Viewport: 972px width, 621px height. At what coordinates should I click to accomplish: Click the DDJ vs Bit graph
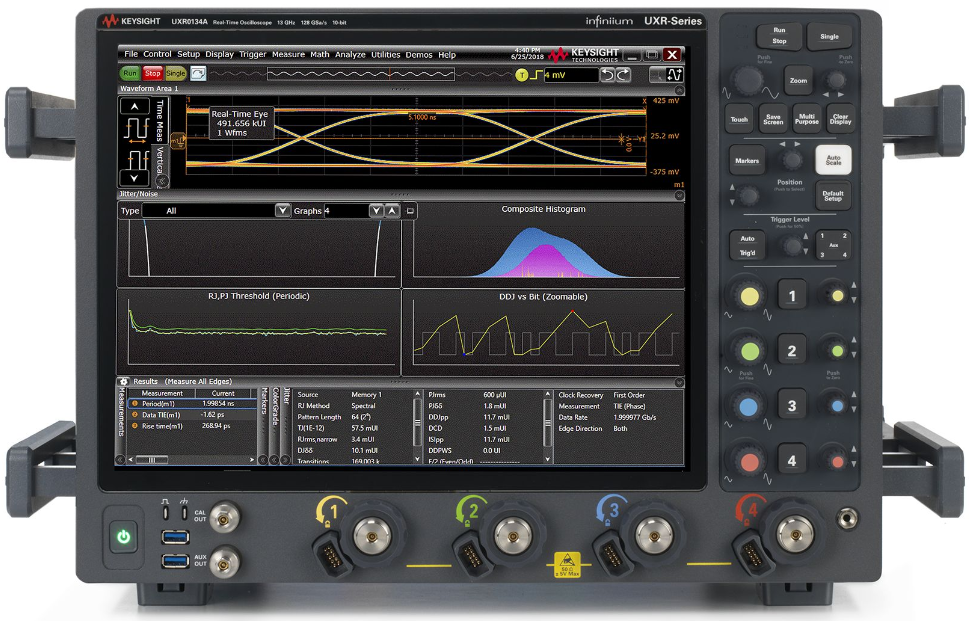click(544, 333)
